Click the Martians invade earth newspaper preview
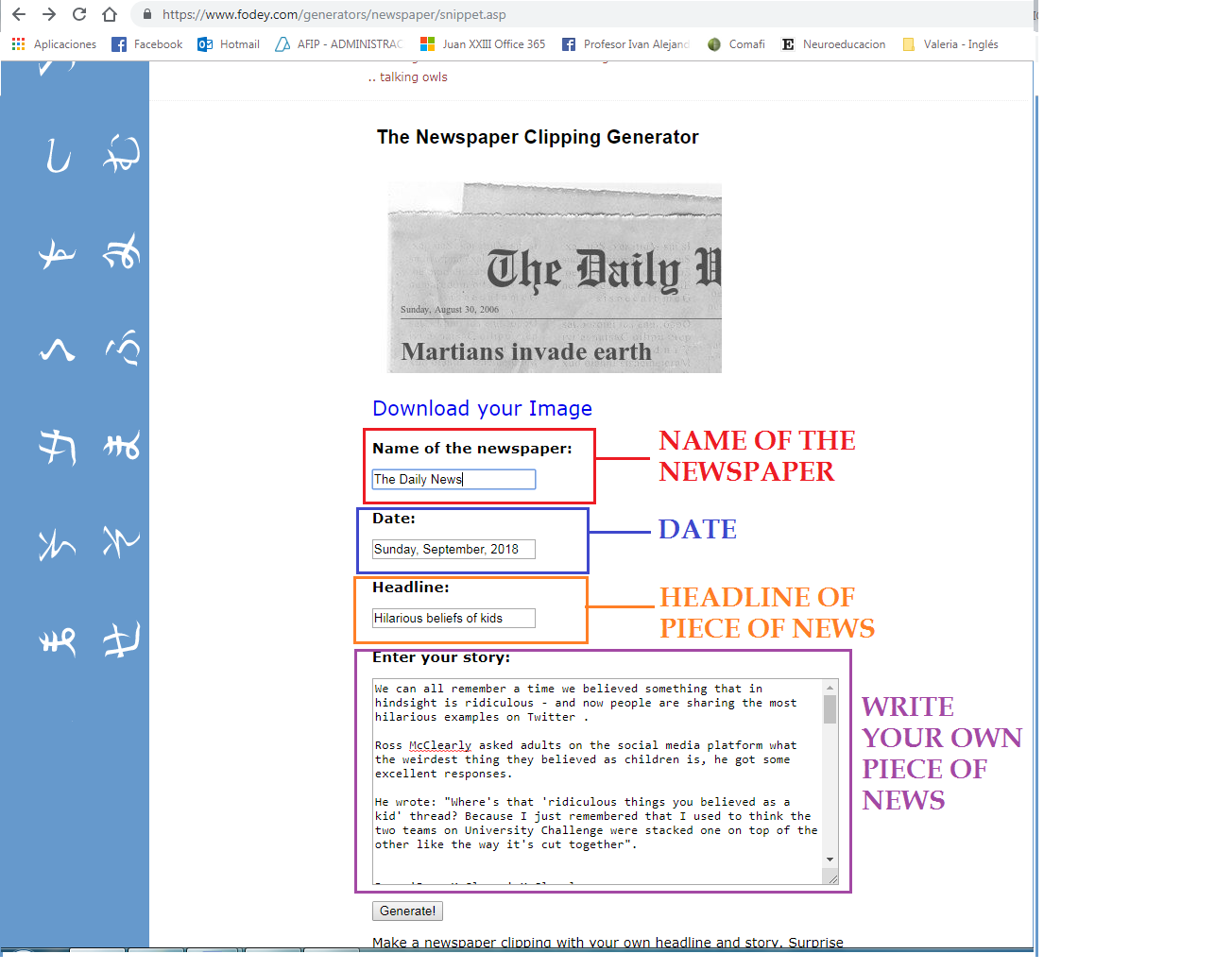Image resolution: width=1232 pixels, height=971 pixels. point(553,278)
